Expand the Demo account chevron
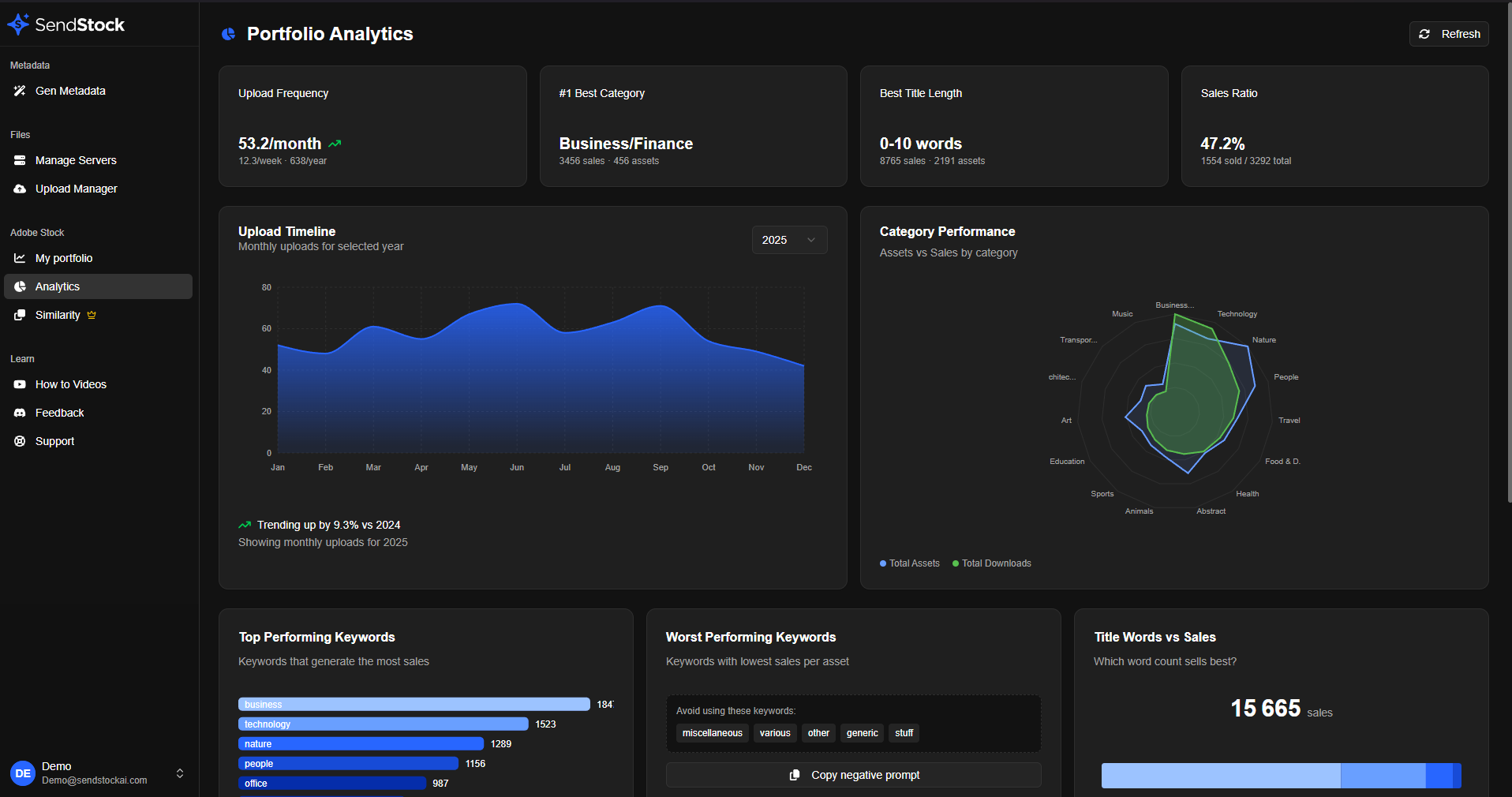1512x797 pixels. click(180, 773)
